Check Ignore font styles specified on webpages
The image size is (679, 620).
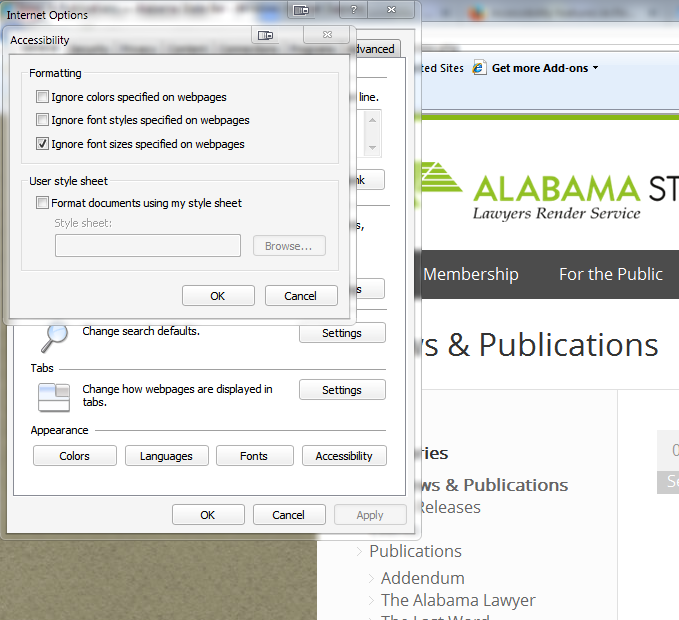tap(42, 119)
